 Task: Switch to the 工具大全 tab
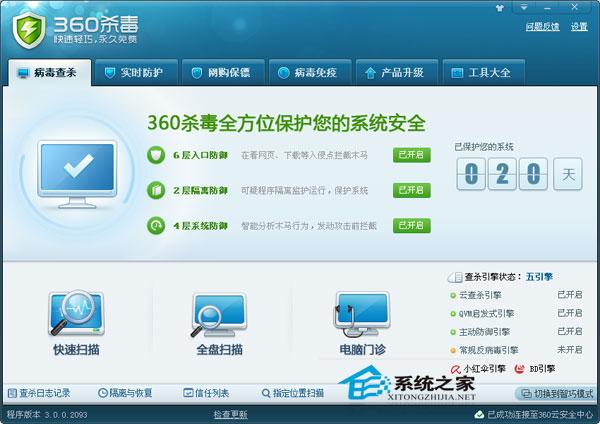coord(483,73)
